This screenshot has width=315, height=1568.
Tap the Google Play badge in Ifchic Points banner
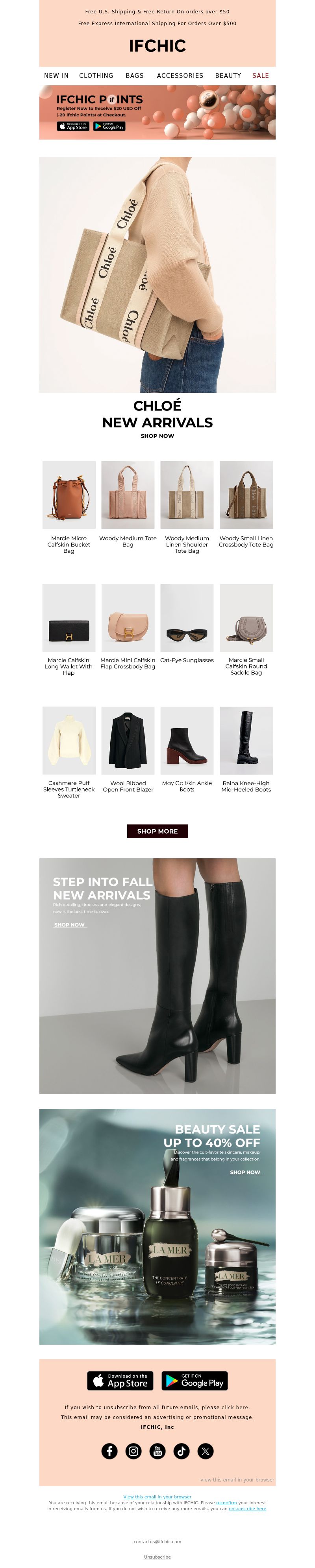109,126
